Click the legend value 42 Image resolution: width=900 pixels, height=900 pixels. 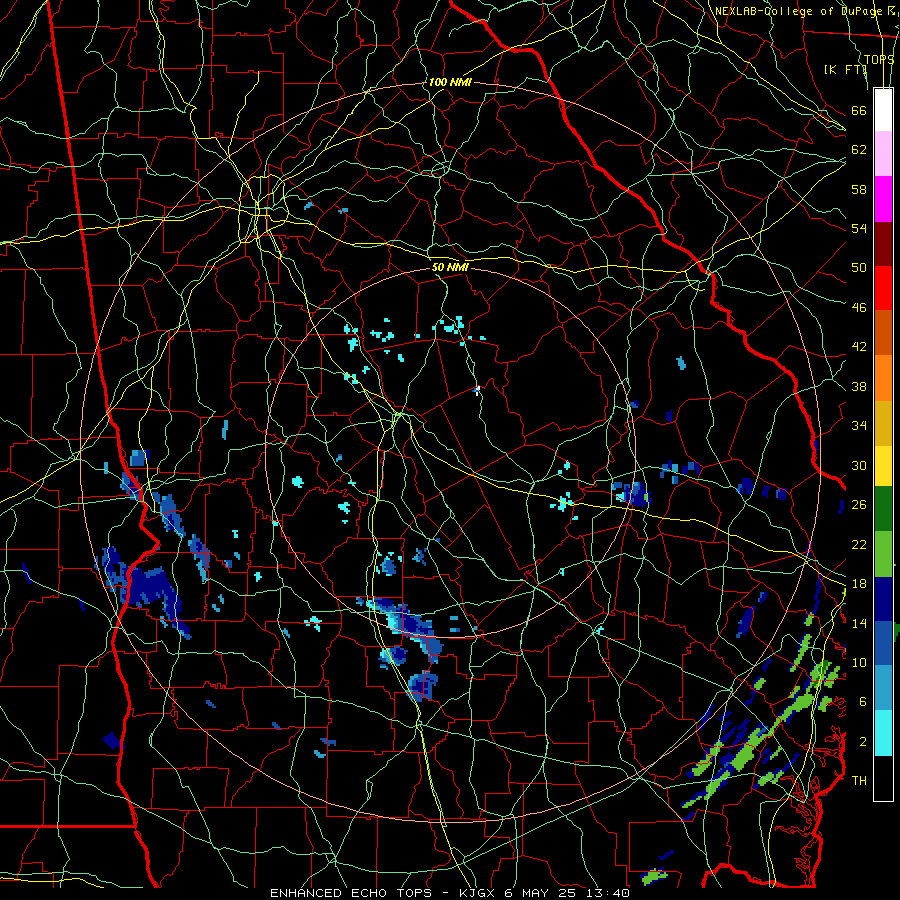[x=859, y=347]
